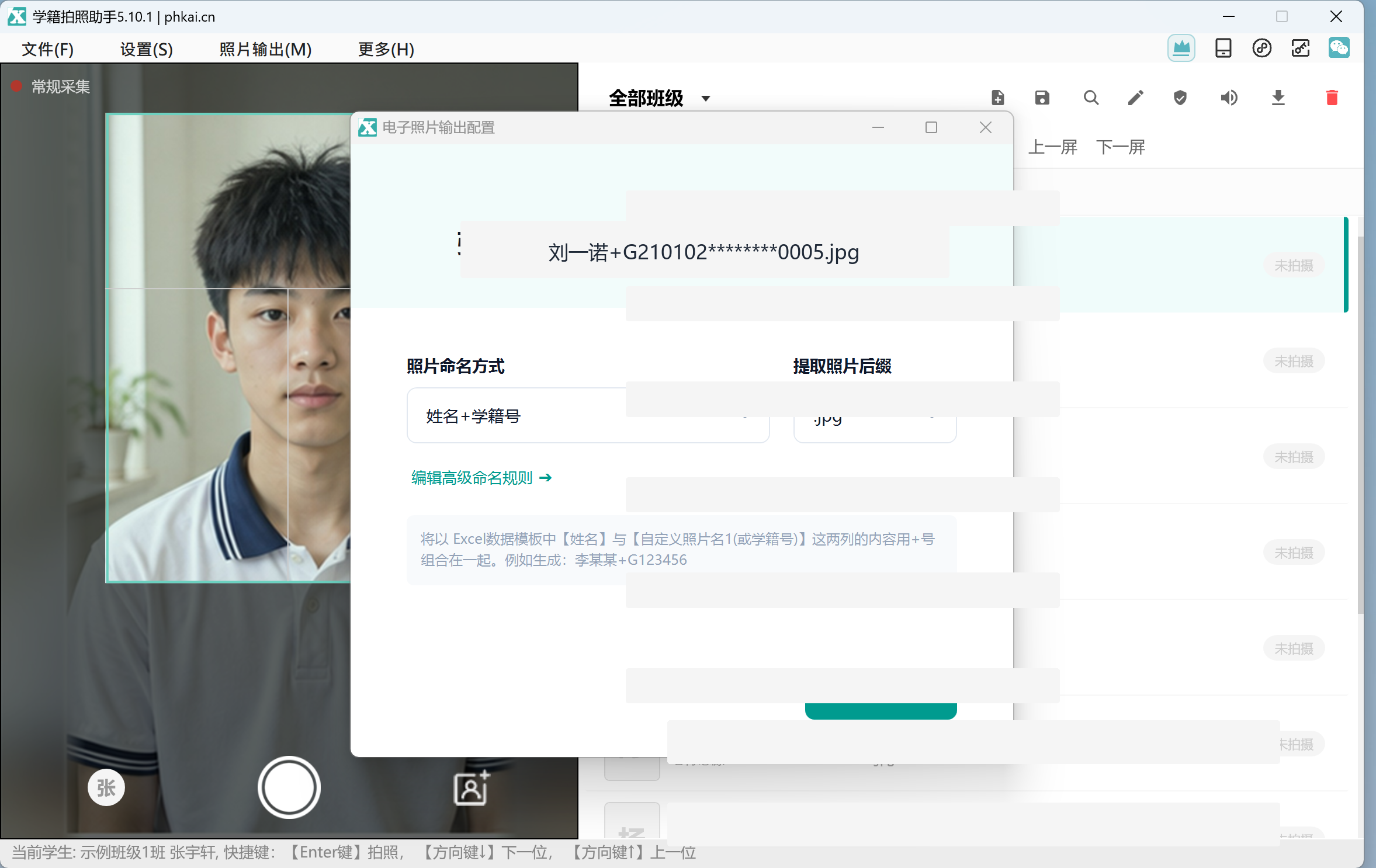Click the save disk icon
The image size is (1376, 868).
[x=1042, y=98]
